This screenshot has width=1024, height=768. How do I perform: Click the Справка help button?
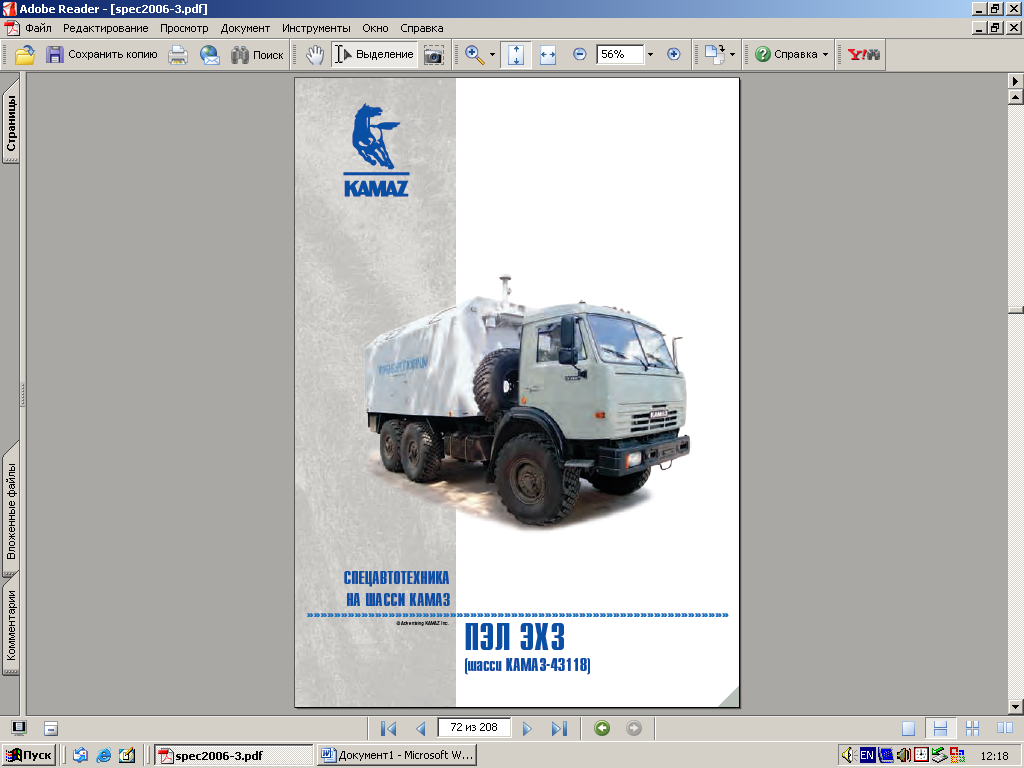pos(786,55)
